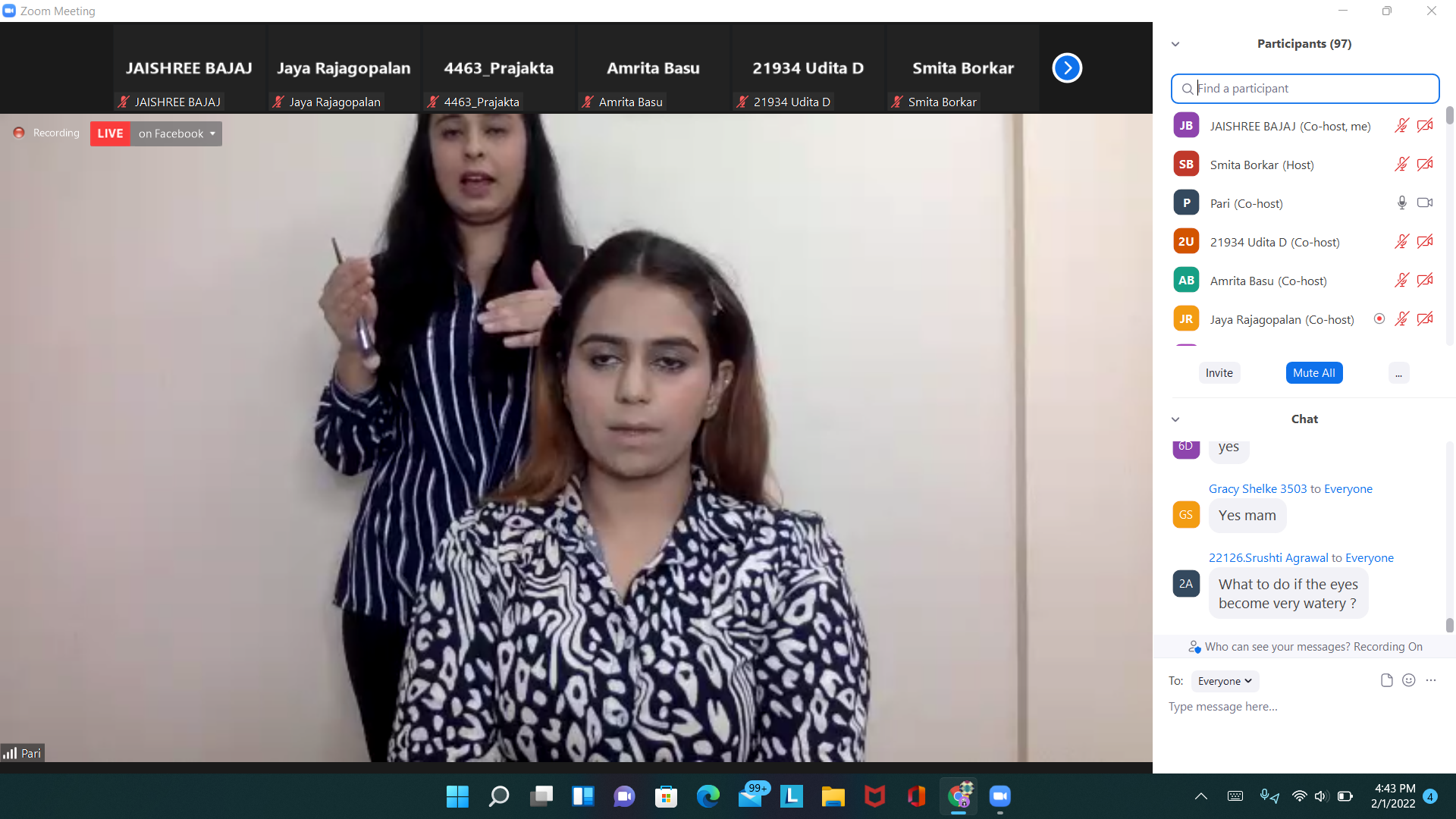1456x819 pixels.
Task: Click the search magnifier in Find a participant
Action: click(x=1187, y=89)
